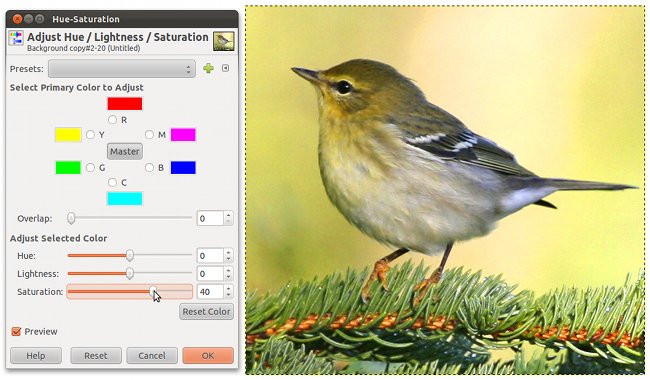The width and height of the screenshot is (650, 380).
Task: Open the presets menu arrow icon
Action: (x=226, y=68)
